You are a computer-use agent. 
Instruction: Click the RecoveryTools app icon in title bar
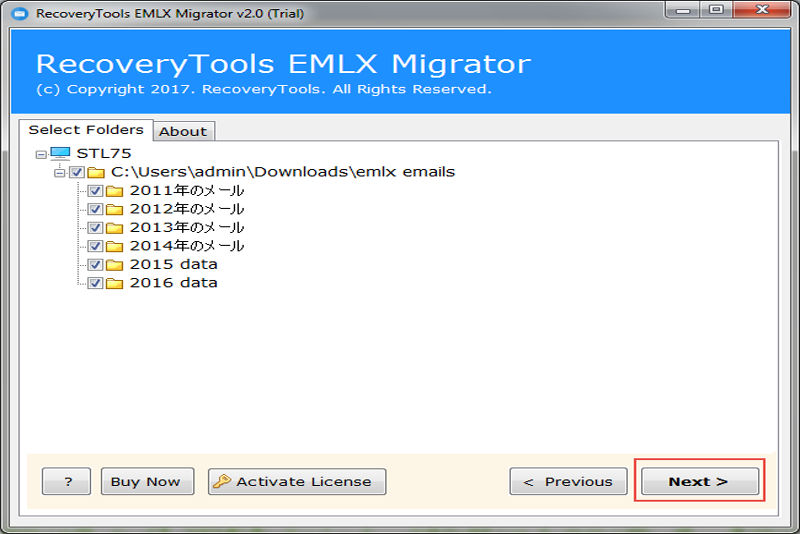(19, 13)
